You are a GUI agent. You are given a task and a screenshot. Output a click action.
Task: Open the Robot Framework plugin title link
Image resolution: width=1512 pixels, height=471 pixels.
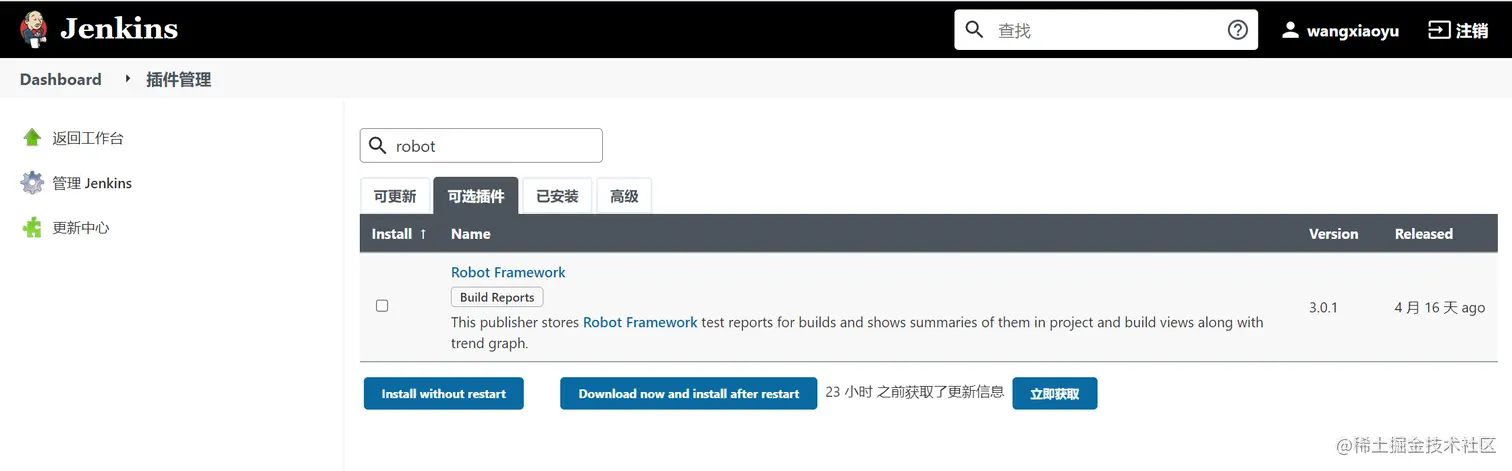[x=508, y=272]
